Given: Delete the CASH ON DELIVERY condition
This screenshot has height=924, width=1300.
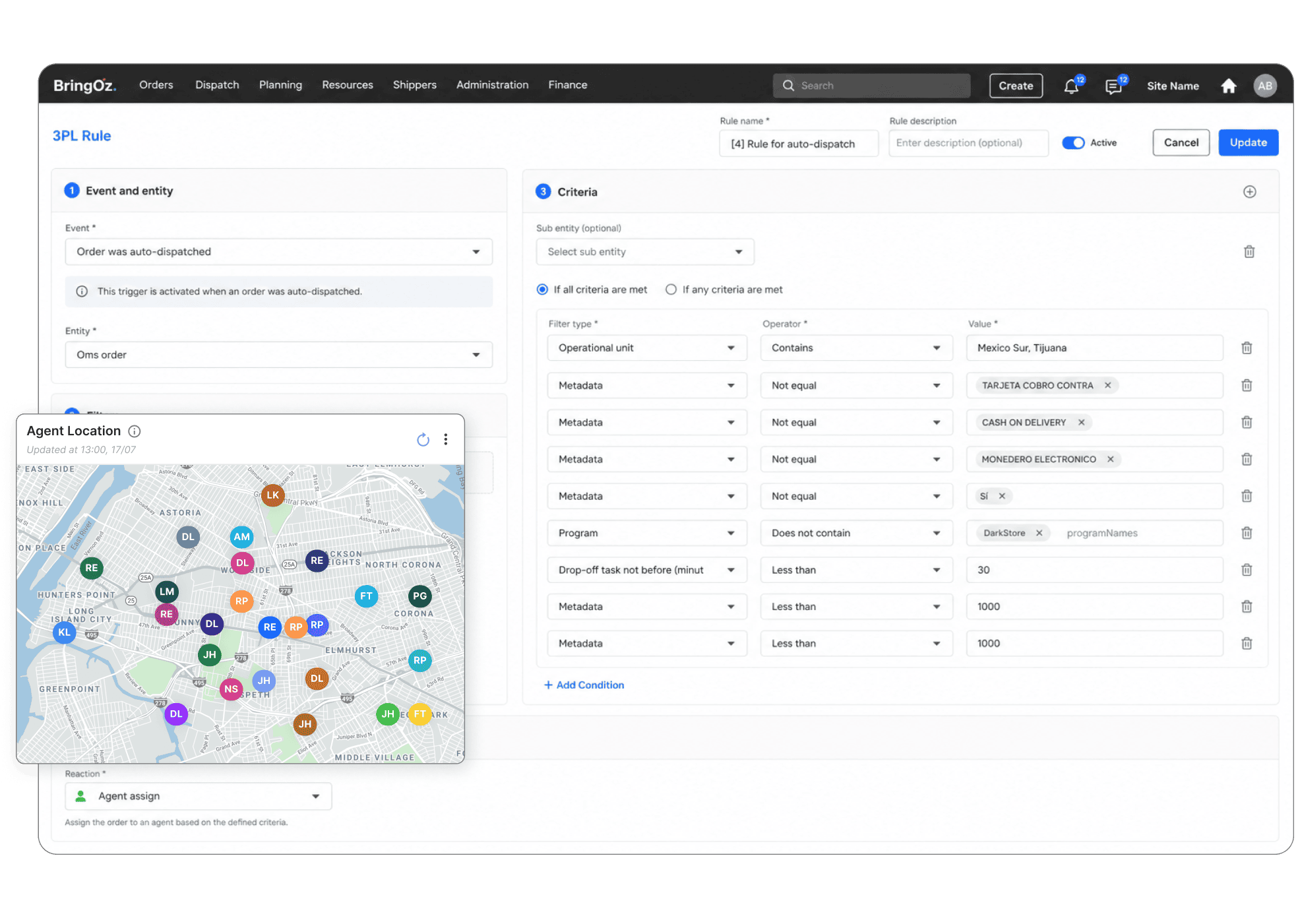Looking at the screenshot, I should point(1246,422).
